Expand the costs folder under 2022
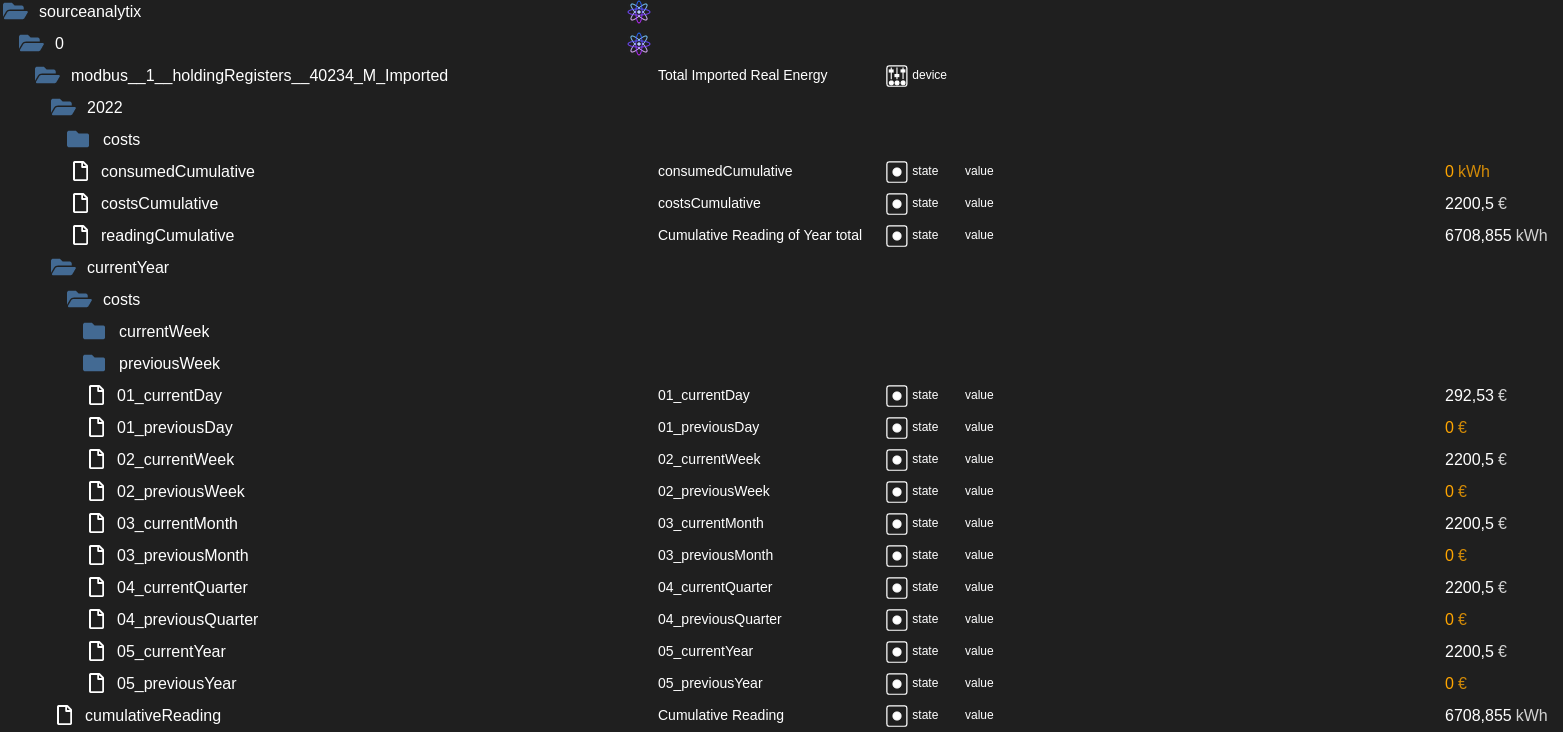This screenshot has height=732, width=1563. (x=78, y=139)
